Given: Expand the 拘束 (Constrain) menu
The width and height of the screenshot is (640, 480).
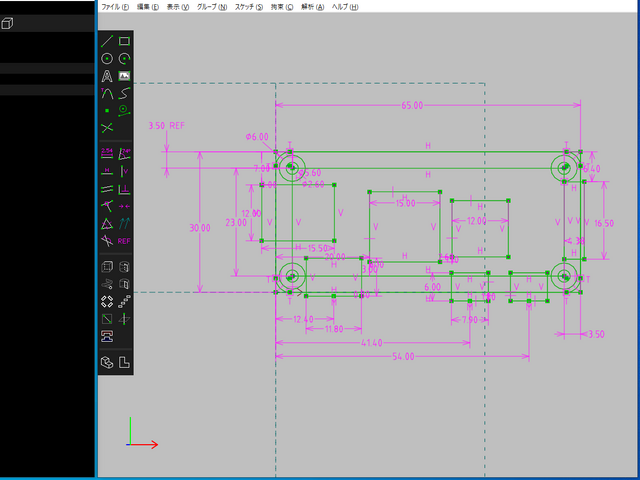Looking at the screenshot, I should click(x=283, y=7).
